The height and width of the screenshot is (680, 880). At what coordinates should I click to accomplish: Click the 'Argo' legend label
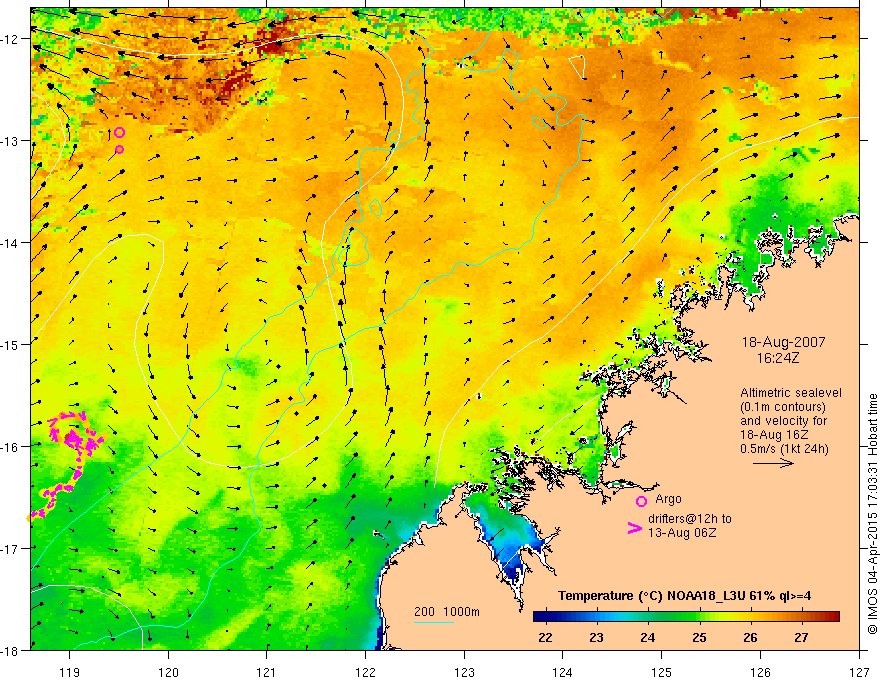pyautogui.click(x=668, y=499)
